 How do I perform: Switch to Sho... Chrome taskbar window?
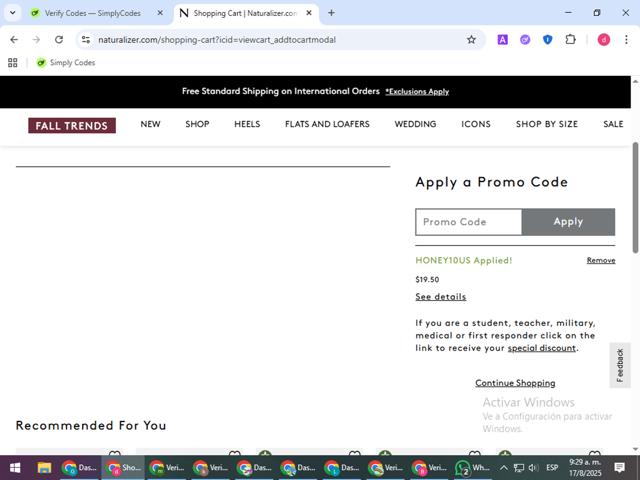click(x=122, y=468)
